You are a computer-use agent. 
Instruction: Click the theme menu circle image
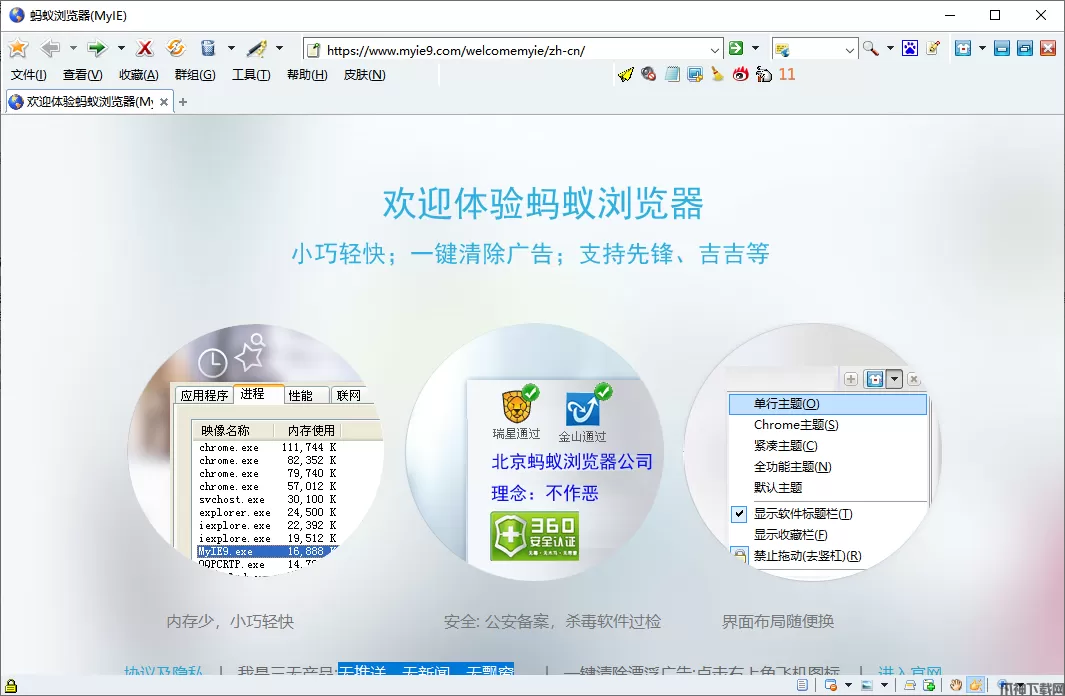coord(813,452)
